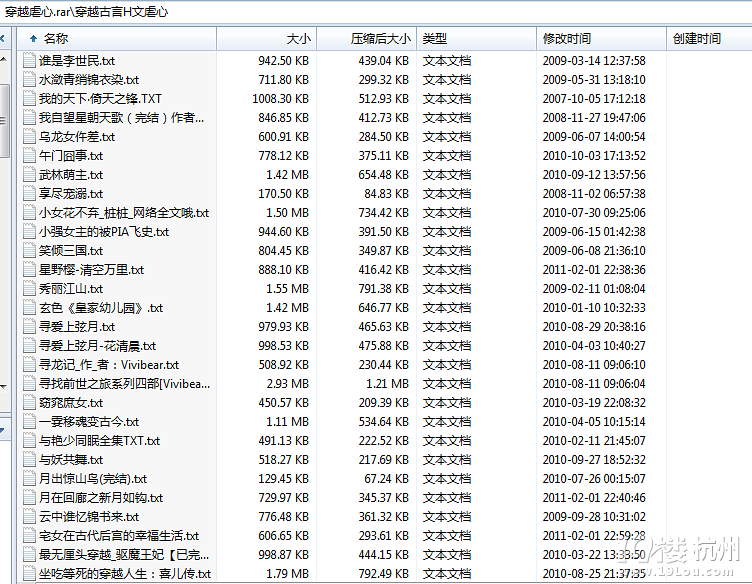Viewport: 752px width, 584px height.
Task: Click the file icon of 与妖共舞.txt
Action: pyautogui.click(x=29, y=460)
